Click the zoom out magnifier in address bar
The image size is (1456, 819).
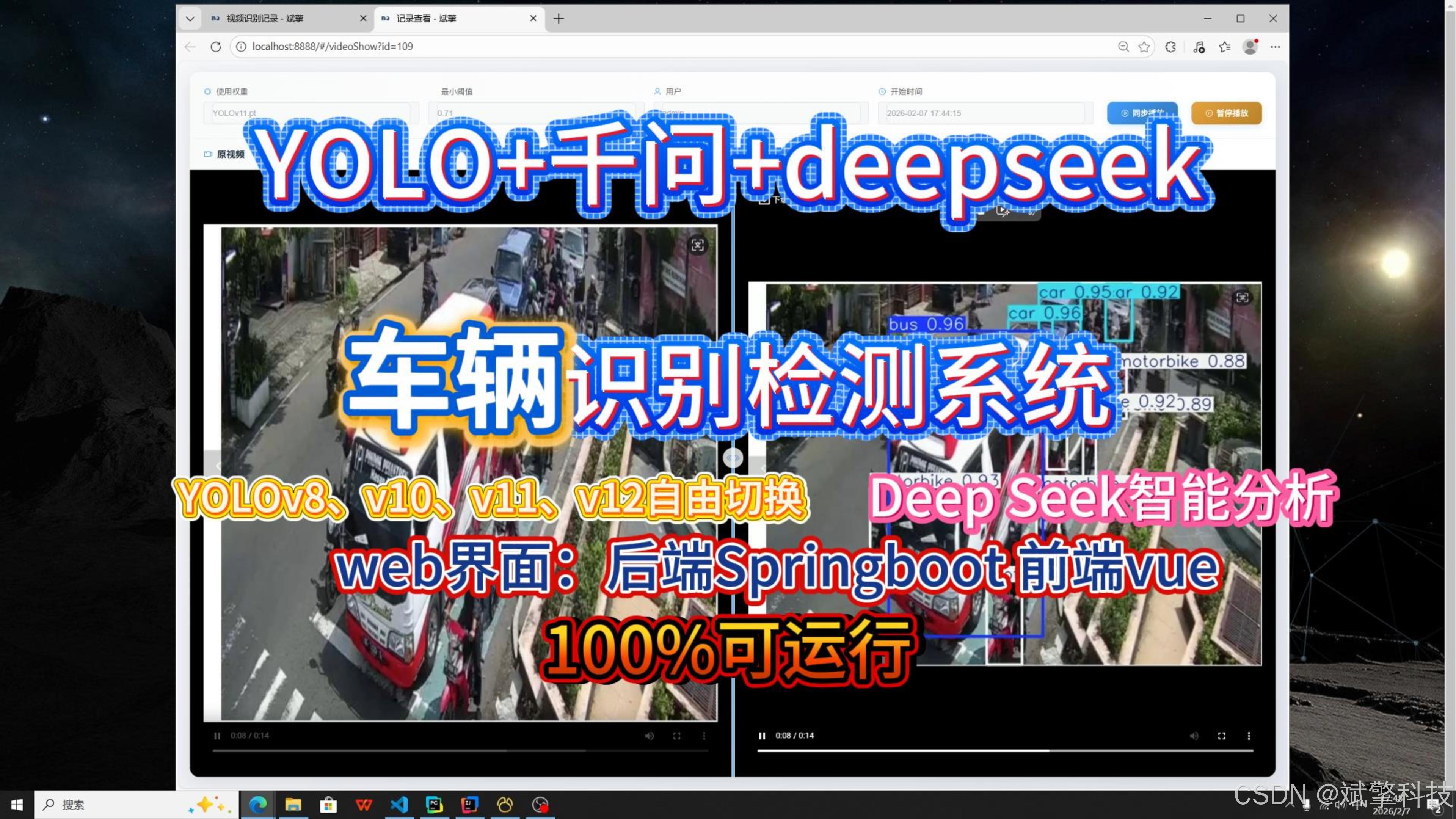[x=1123, y=47]
